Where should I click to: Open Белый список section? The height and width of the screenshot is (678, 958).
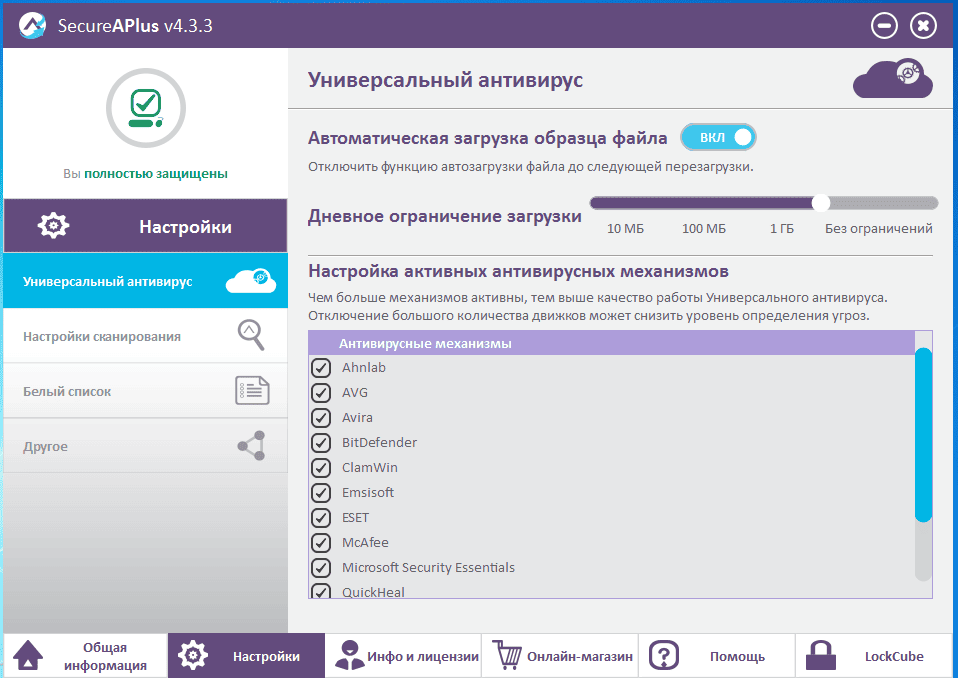145,391
